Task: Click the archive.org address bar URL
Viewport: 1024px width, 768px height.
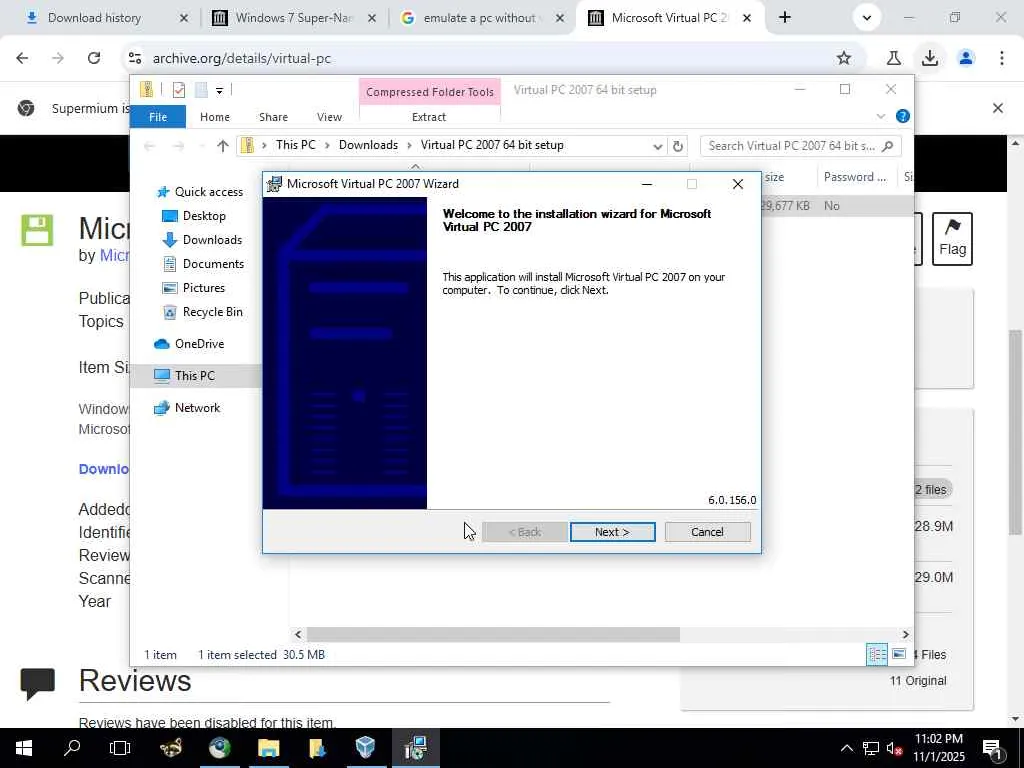Action: 242,58
